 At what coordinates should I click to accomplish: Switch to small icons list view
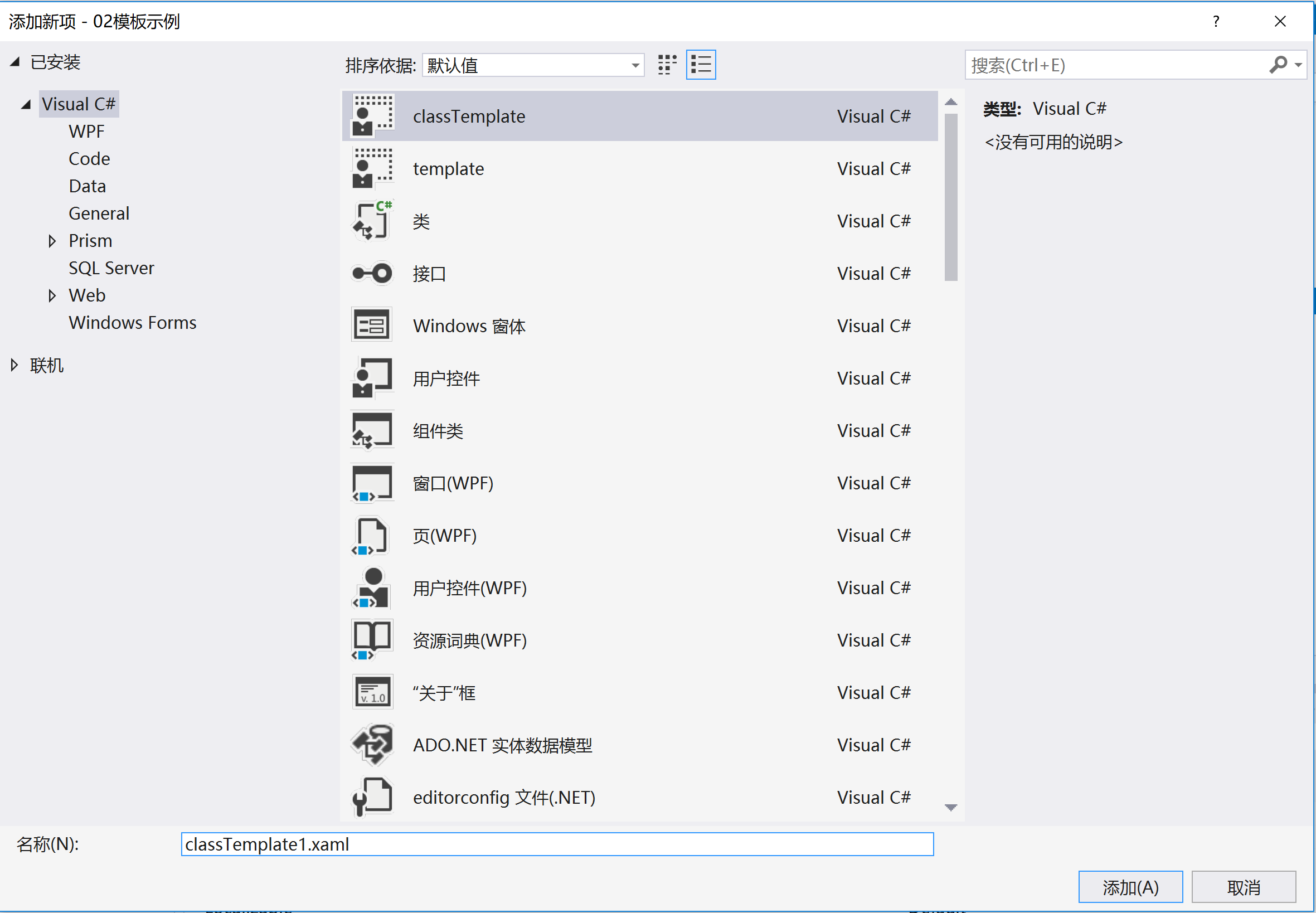tap(701, 65)
